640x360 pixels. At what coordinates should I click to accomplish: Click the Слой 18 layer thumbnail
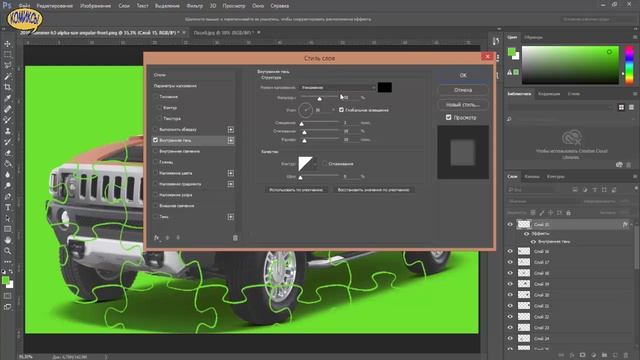tap(524, 273)
